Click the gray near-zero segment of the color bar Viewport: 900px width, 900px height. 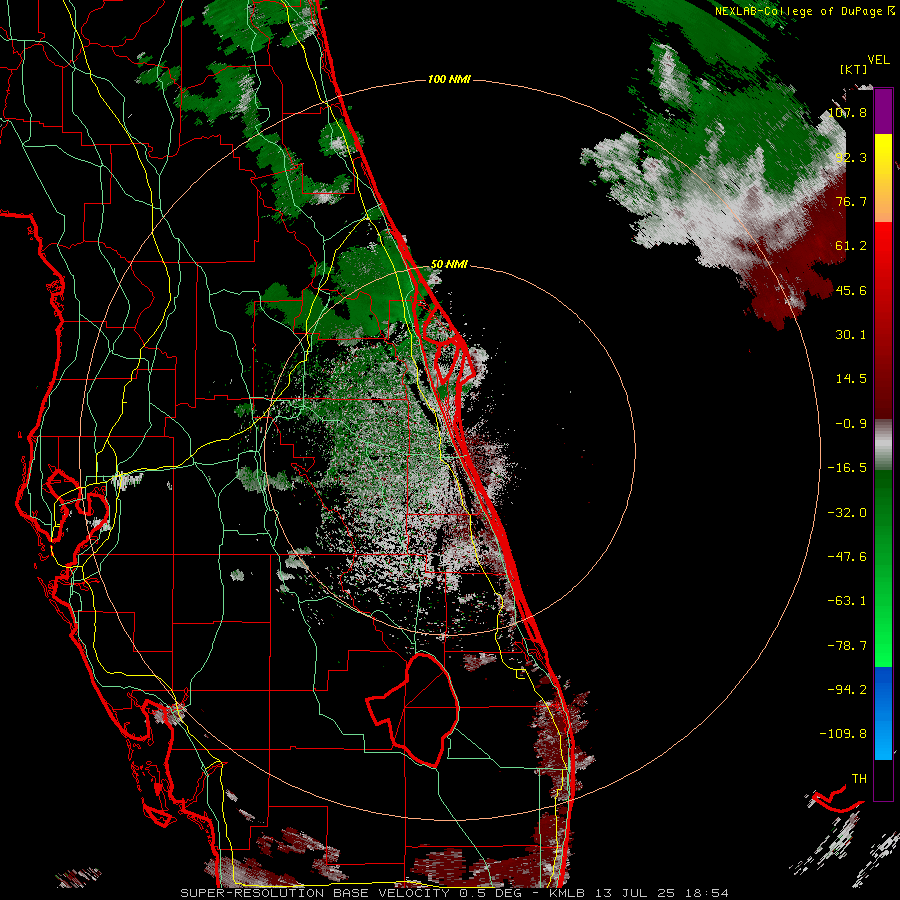point(883,445)
